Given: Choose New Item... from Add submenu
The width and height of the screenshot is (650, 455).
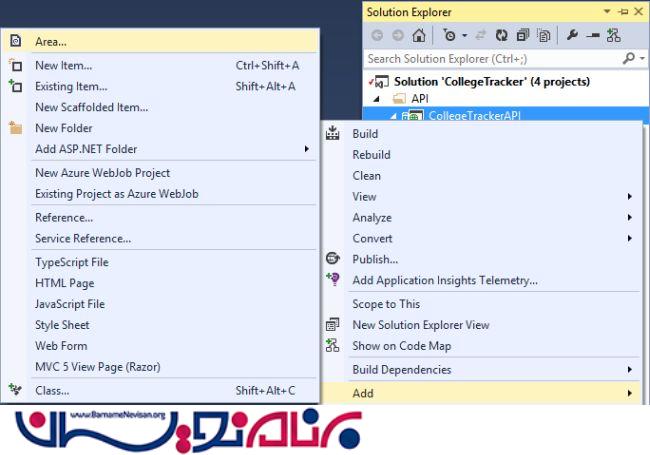Looking at the screenshot, I should [x=63, y=65].
